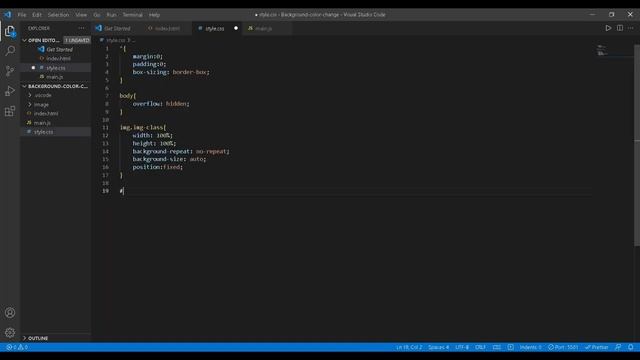Open the Help menu
Viewport: 640px width, 360px height.
[154, 15]
